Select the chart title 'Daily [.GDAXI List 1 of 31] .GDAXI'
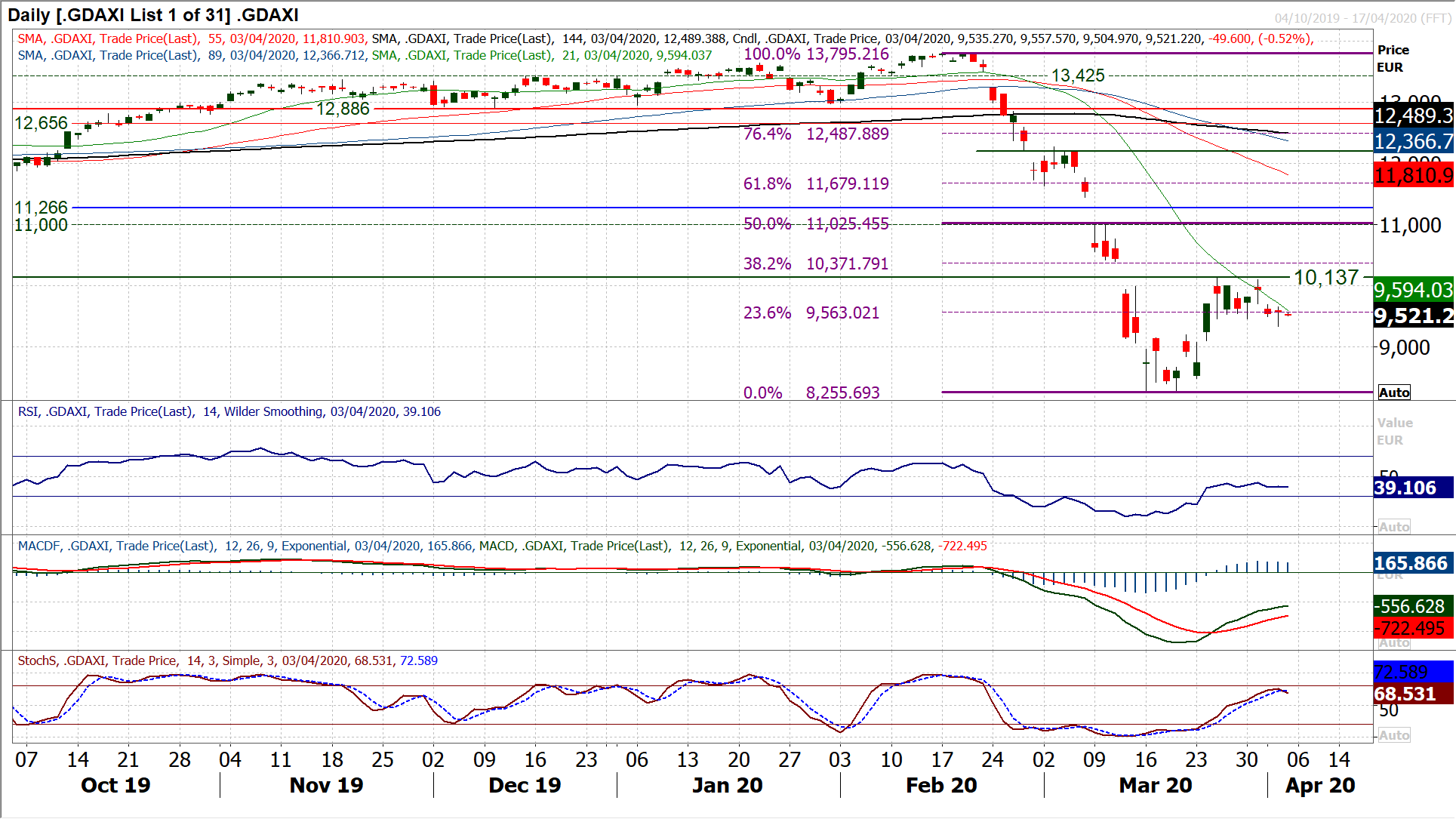The height and width of the screenshot is (819, 1456). click(153, 14)
